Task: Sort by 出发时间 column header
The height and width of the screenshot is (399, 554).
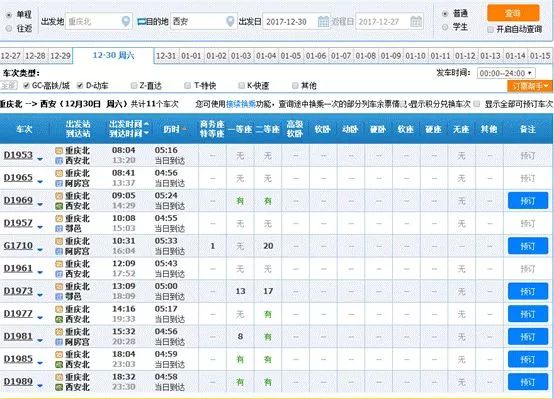Action: (x=129, y=124)
